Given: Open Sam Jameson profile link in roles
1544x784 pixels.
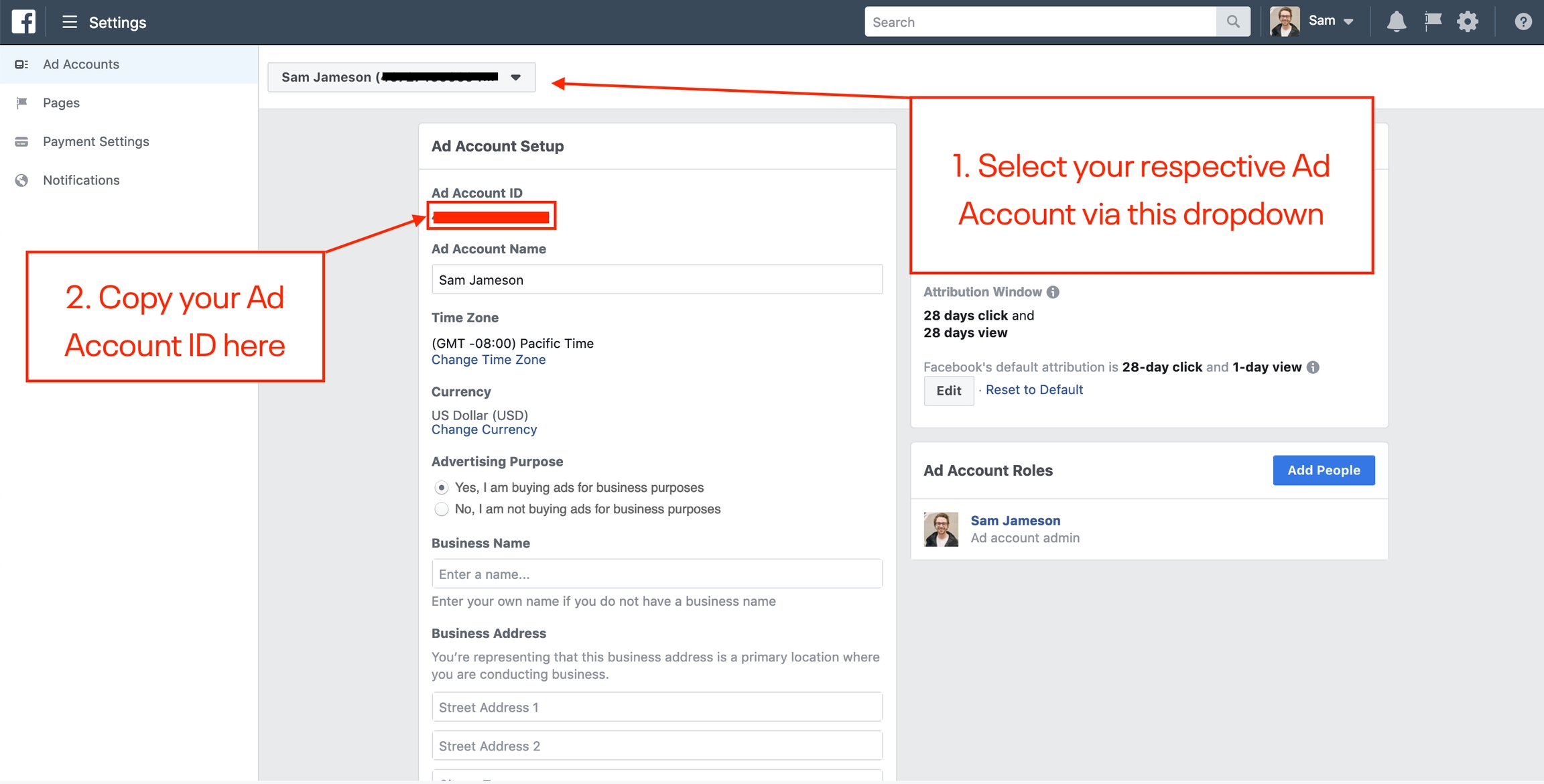Looking at the screenshot, I should [1015, 521].
